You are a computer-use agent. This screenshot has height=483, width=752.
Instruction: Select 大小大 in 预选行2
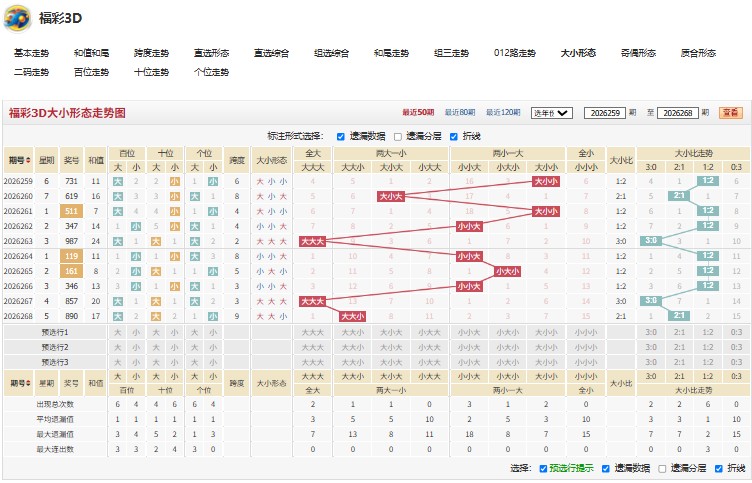tap(391, 347)
